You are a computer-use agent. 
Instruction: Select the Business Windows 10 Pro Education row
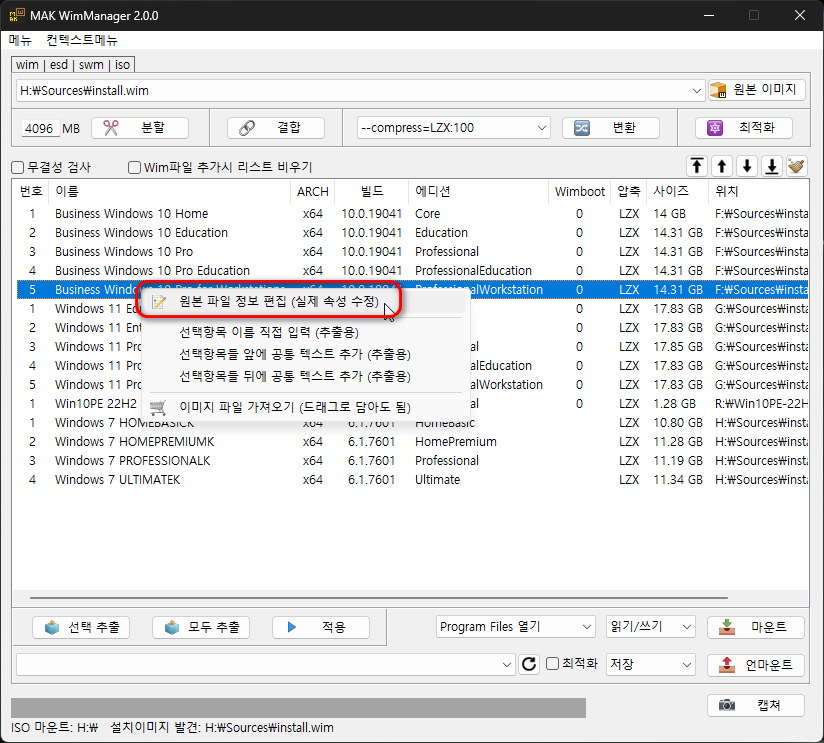tap(413, 271)
